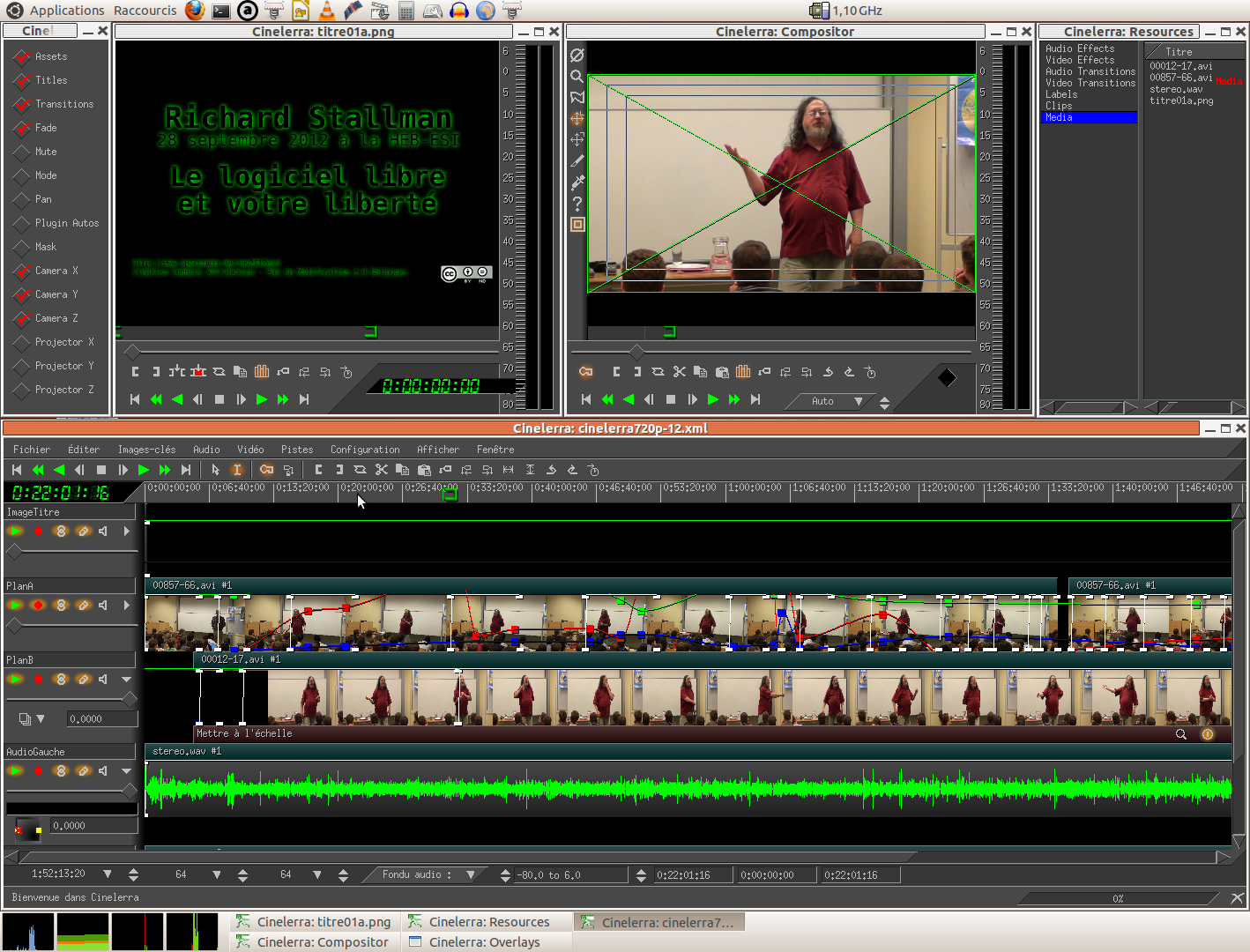Toggle show meters icon in titre01a.png viewer
1250x952 pixels.
coord(262,372)
